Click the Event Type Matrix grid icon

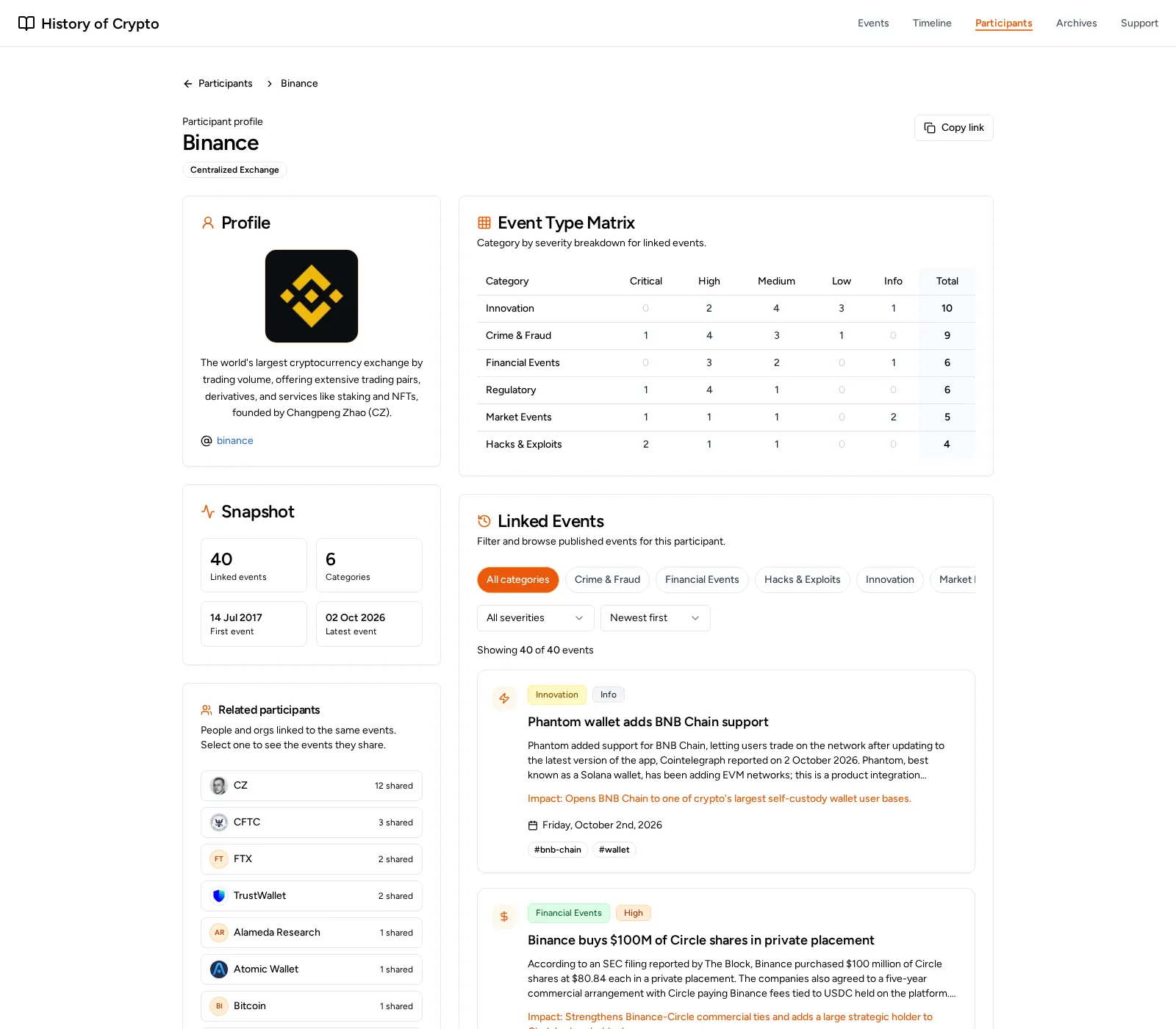coord(484,223)
